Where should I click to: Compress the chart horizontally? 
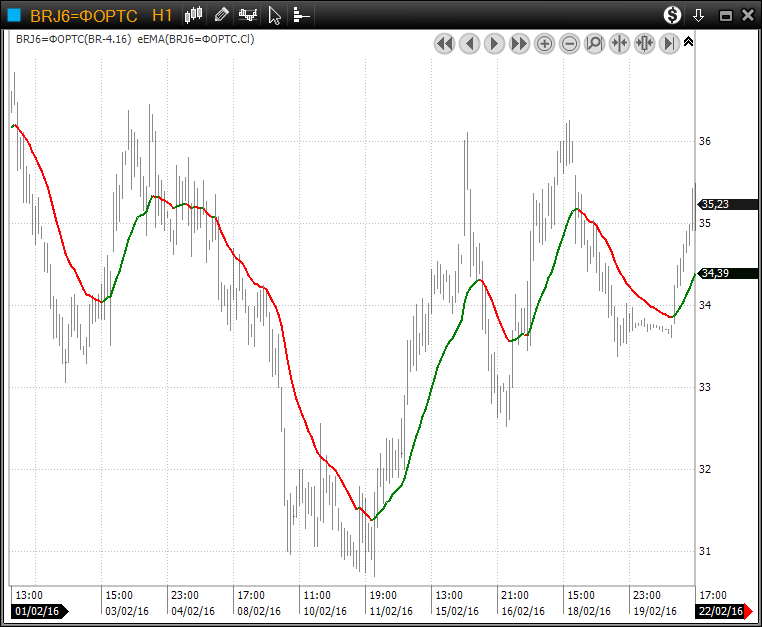point(619,43)
